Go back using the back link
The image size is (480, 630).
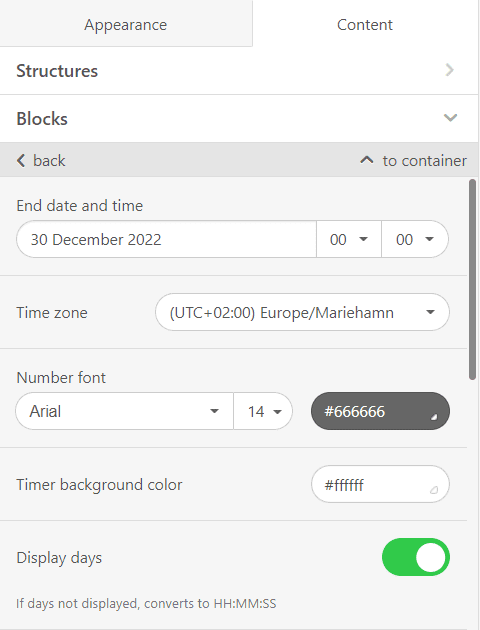pos(41,161)
